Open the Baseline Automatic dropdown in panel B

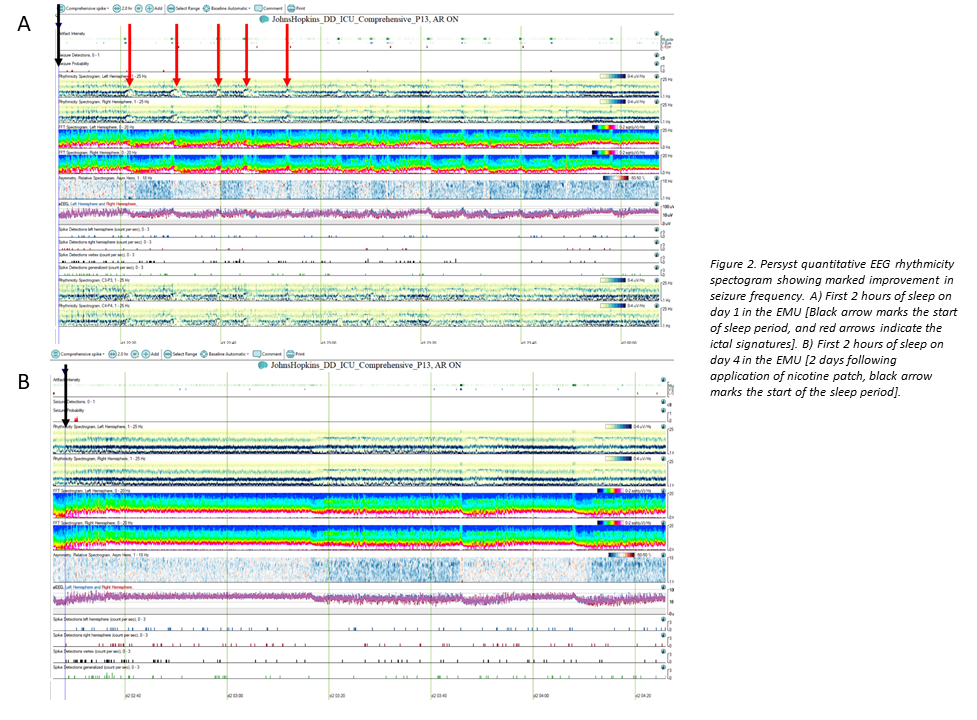225,354
